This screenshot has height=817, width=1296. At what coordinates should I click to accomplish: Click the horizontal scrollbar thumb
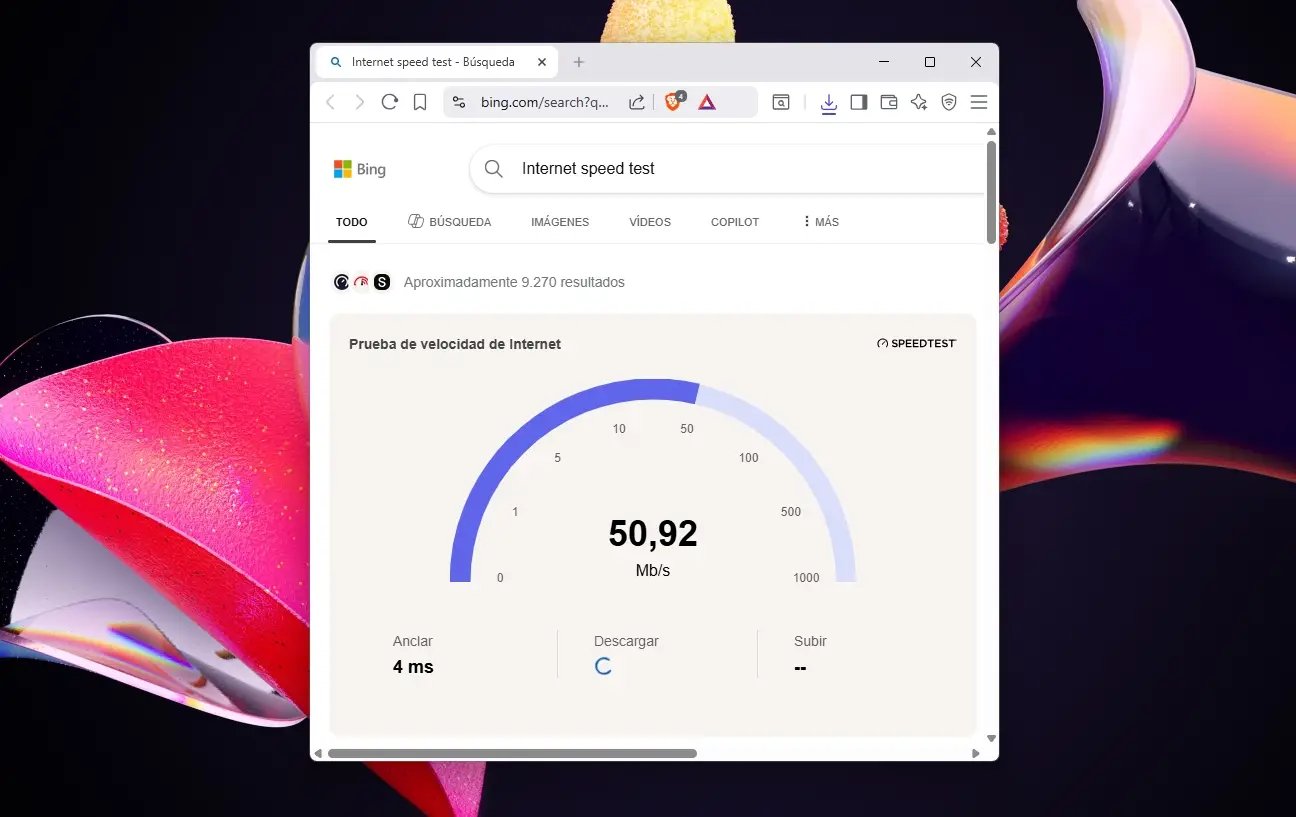click(x=512, y=753)
